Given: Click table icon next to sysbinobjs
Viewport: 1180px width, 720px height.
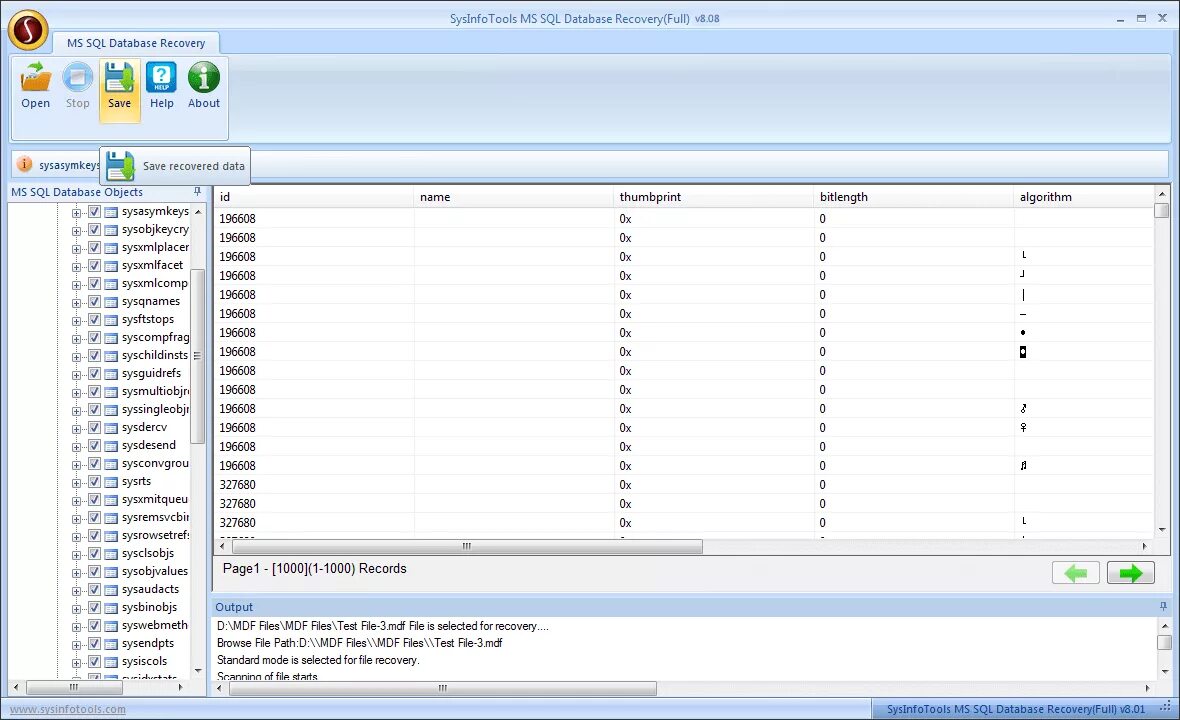Looking at the screenshot, I should [x=111, y=608].
